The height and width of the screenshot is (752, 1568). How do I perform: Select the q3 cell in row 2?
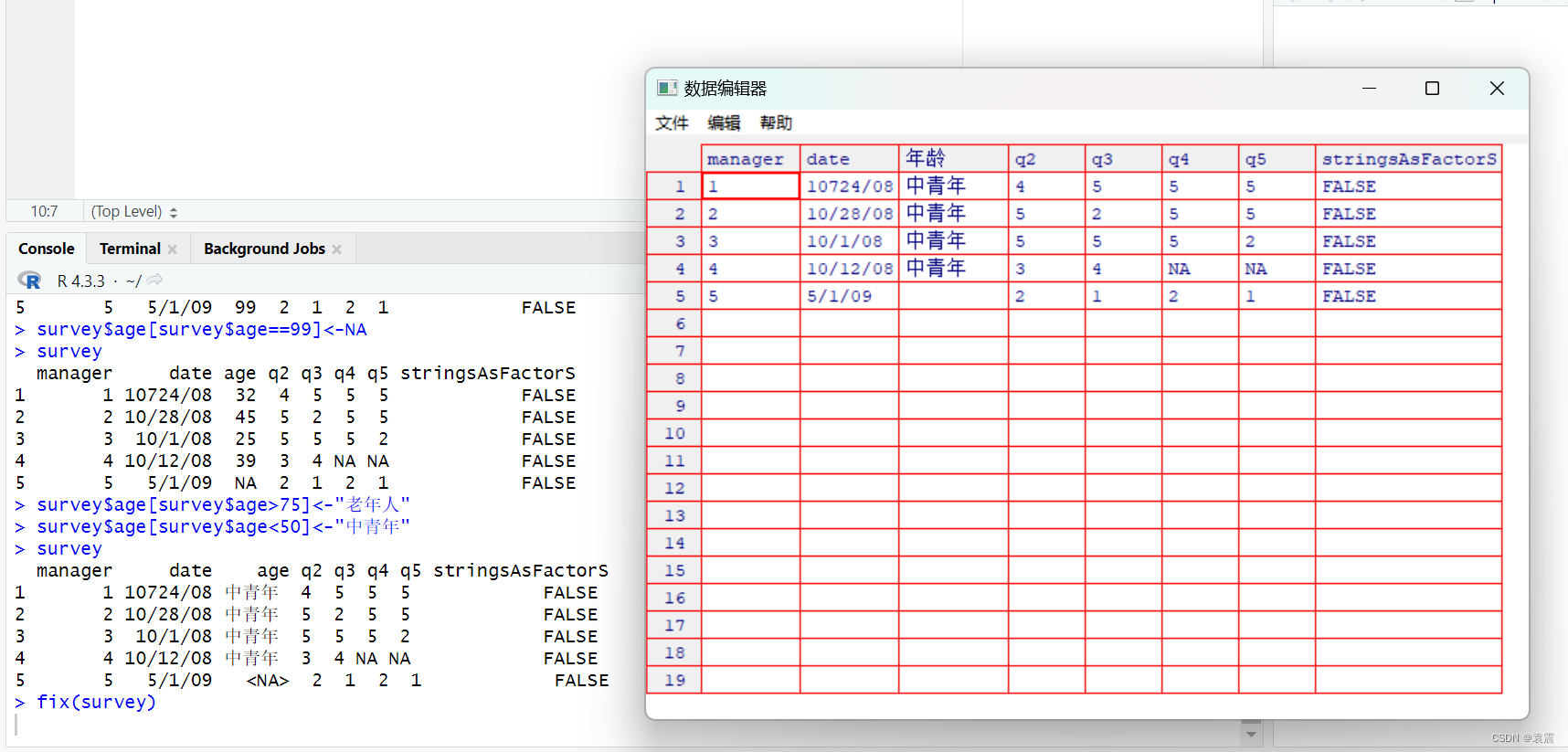(x=1123, y=213)
